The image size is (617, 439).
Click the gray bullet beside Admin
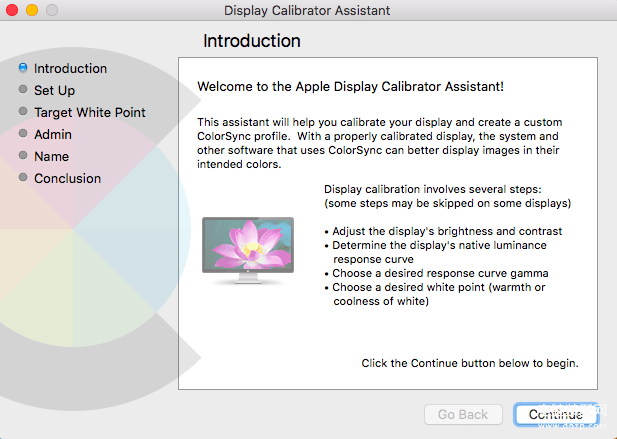pyautogui.click(x=23, y=133)
